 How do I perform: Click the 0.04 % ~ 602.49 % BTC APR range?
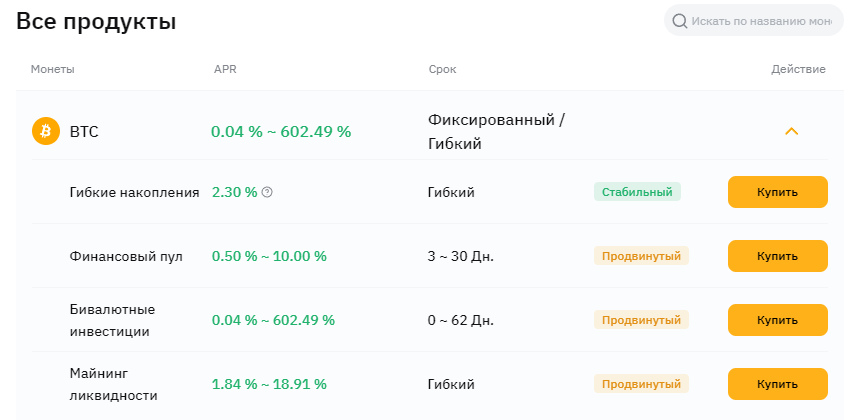[280, 131]
